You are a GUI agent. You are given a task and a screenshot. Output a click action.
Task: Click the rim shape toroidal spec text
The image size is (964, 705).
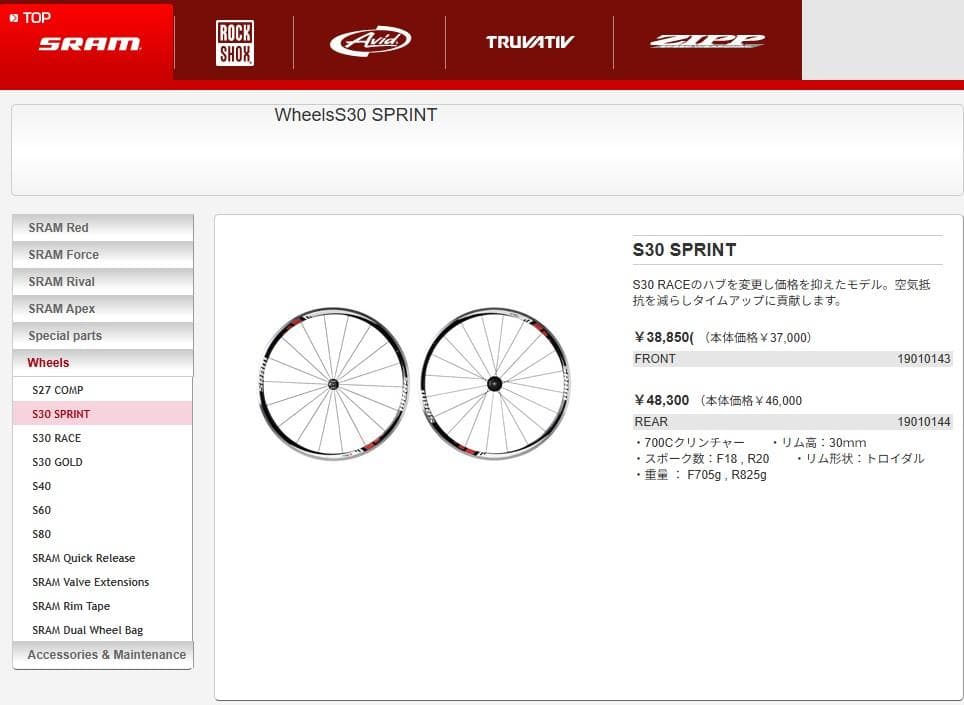click(x=859, y=459)
